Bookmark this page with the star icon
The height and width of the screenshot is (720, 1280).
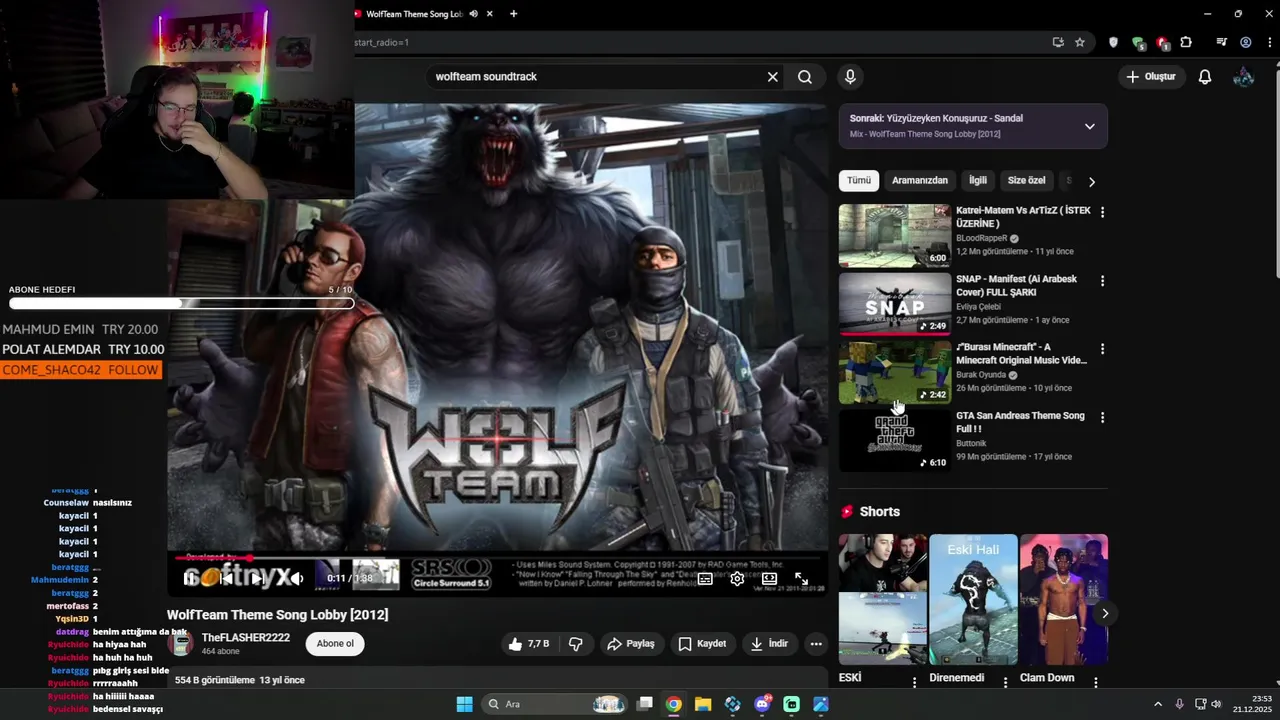[1080, 42]
